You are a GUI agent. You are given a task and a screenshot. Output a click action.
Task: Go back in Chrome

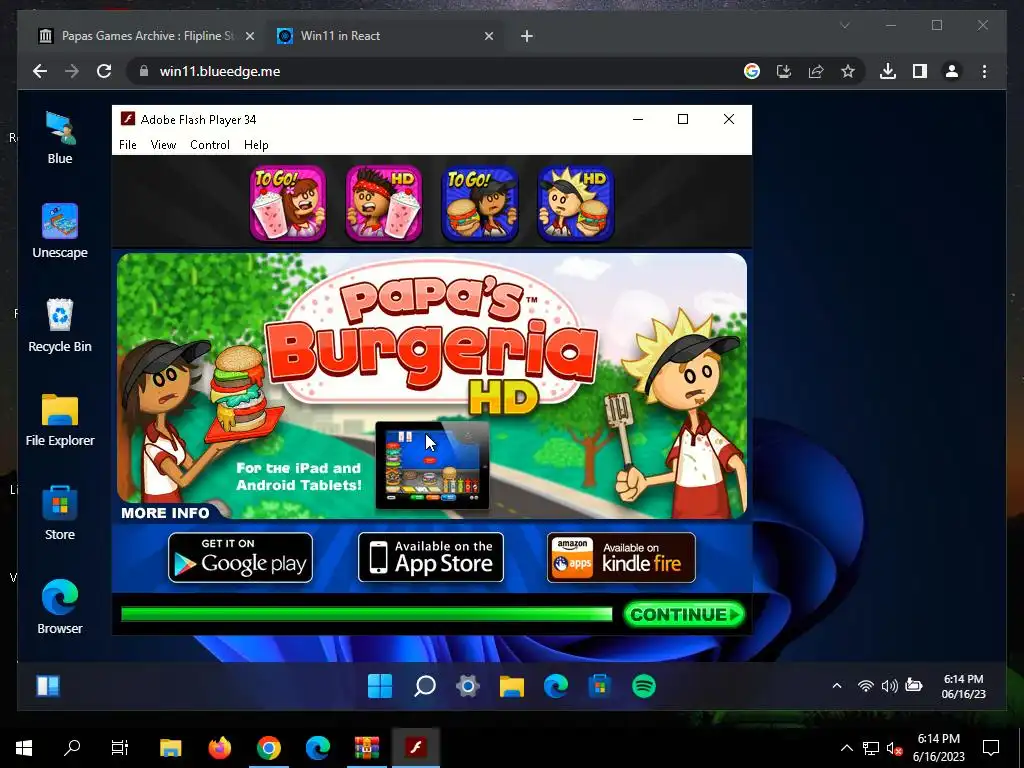(x=40, y=71)
